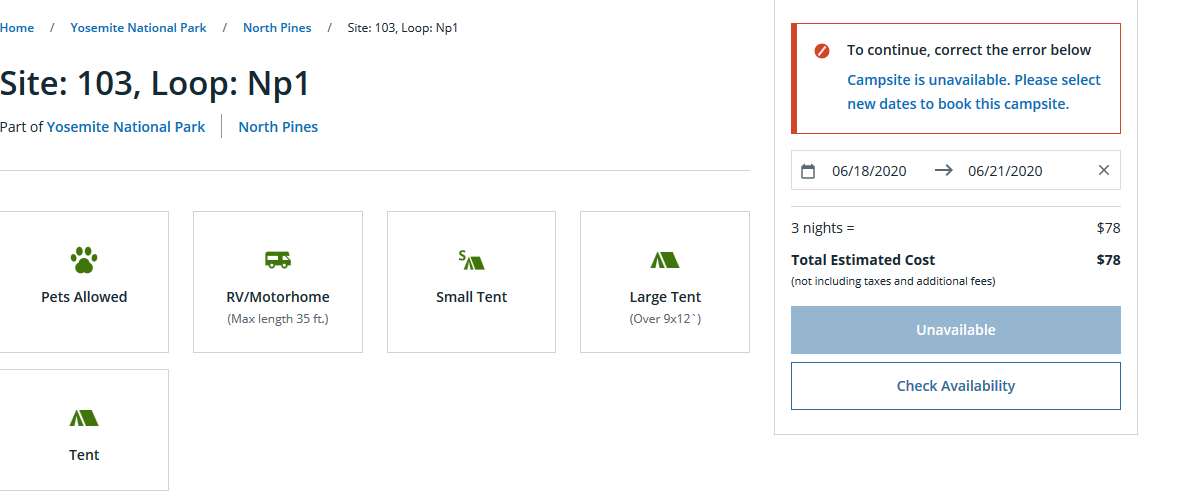Click the Large Tent icon
The width and height of the screenshot is (1188, 503).
coord(665,260)
